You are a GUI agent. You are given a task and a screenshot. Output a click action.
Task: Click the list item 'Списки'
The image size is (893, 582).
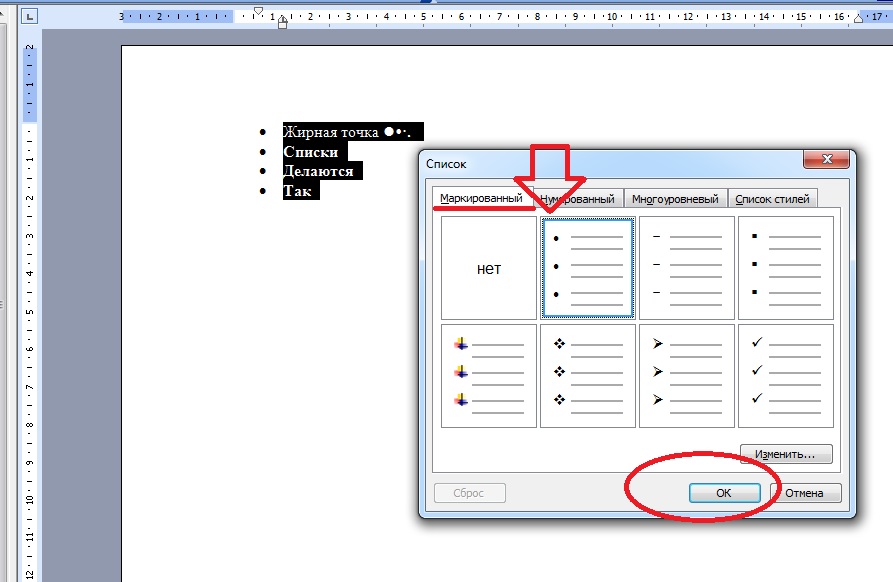click(311, 152)
